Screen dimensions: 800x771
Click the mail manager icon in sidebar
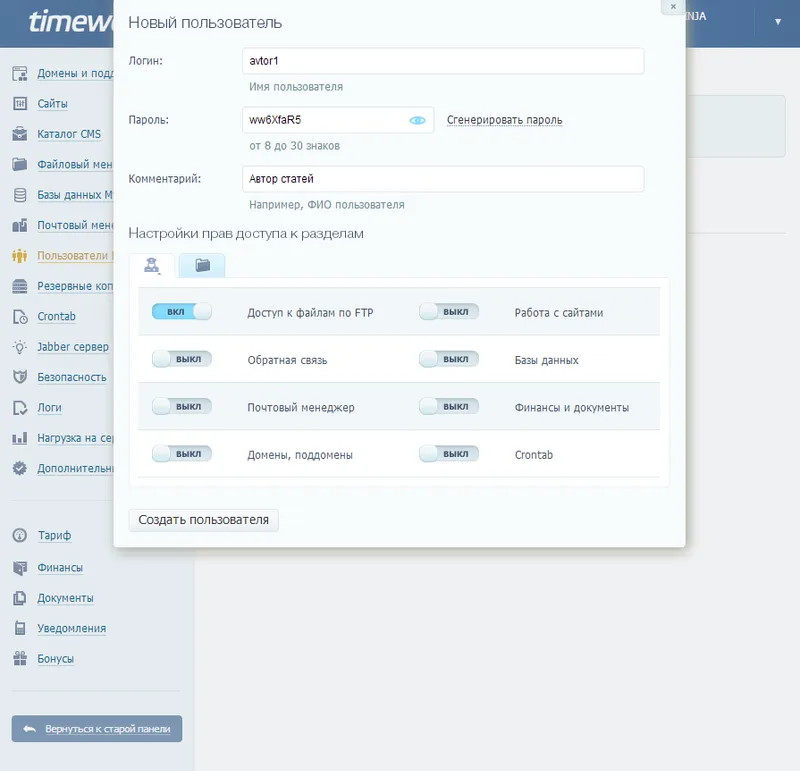(19, 225)
